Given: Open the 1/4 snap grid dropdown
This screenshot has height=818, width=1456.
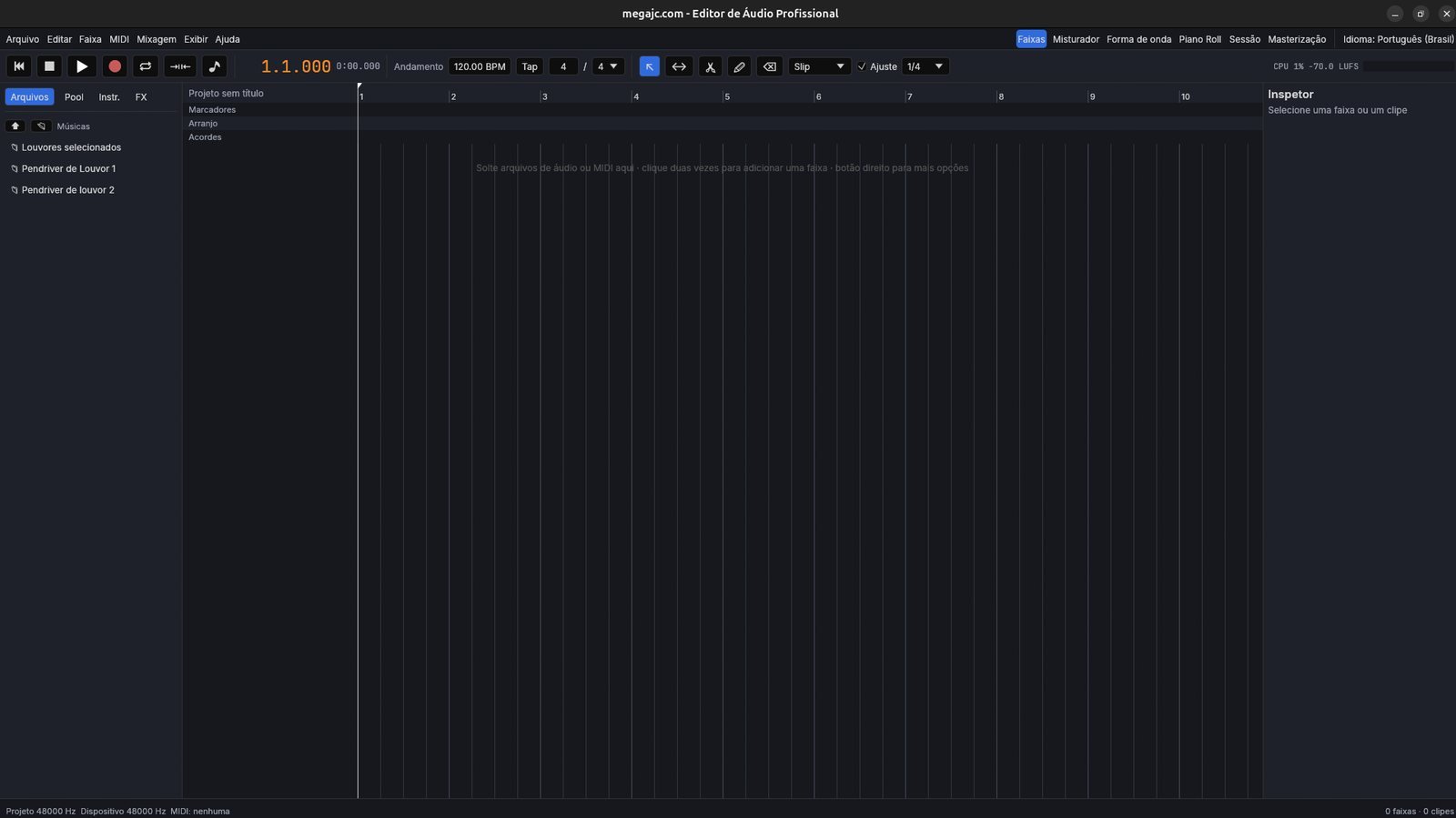Looking at the screenshot, I should (925, 66).
